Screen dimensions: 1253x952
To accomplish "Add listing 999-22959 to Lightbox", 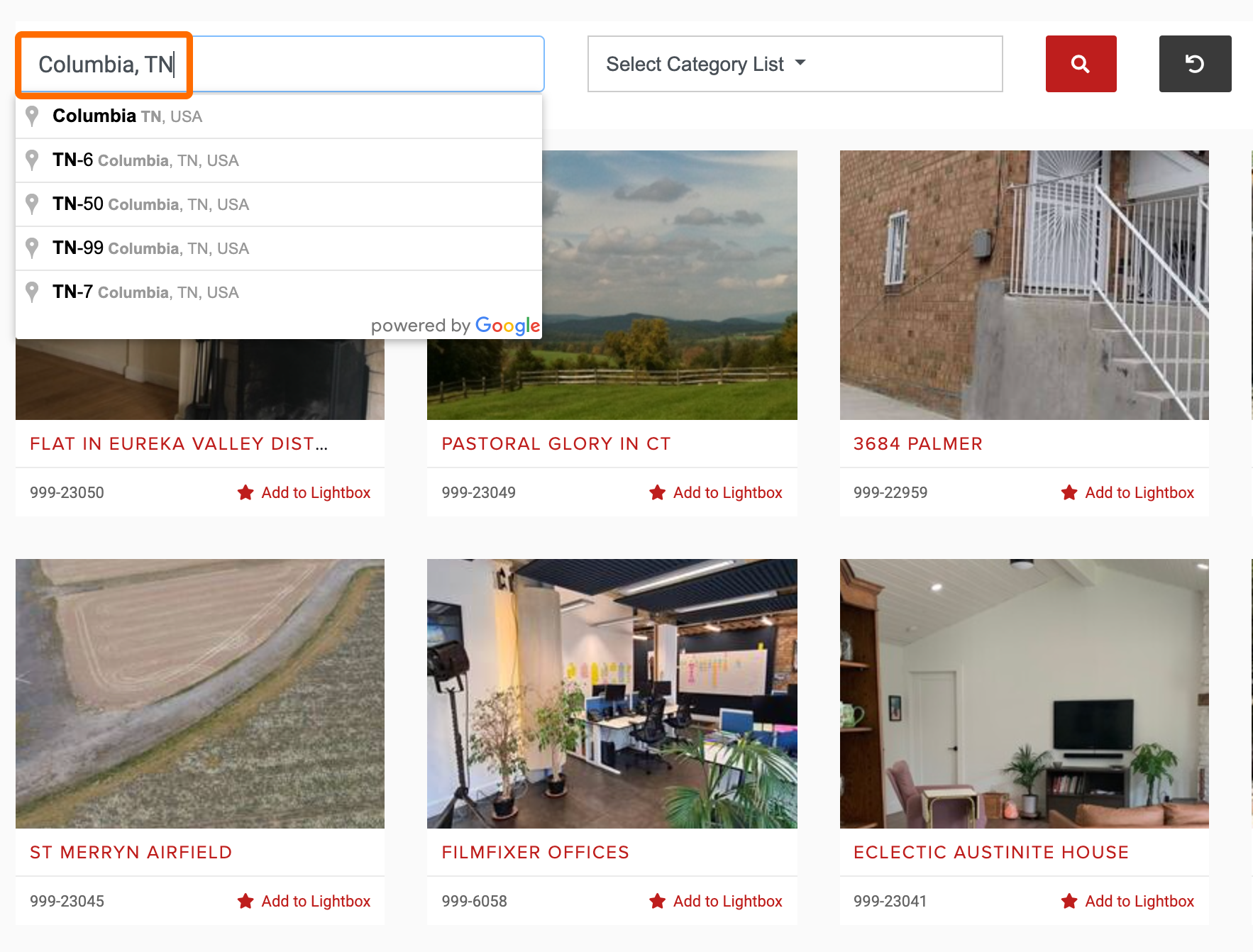I will 1127,492.
